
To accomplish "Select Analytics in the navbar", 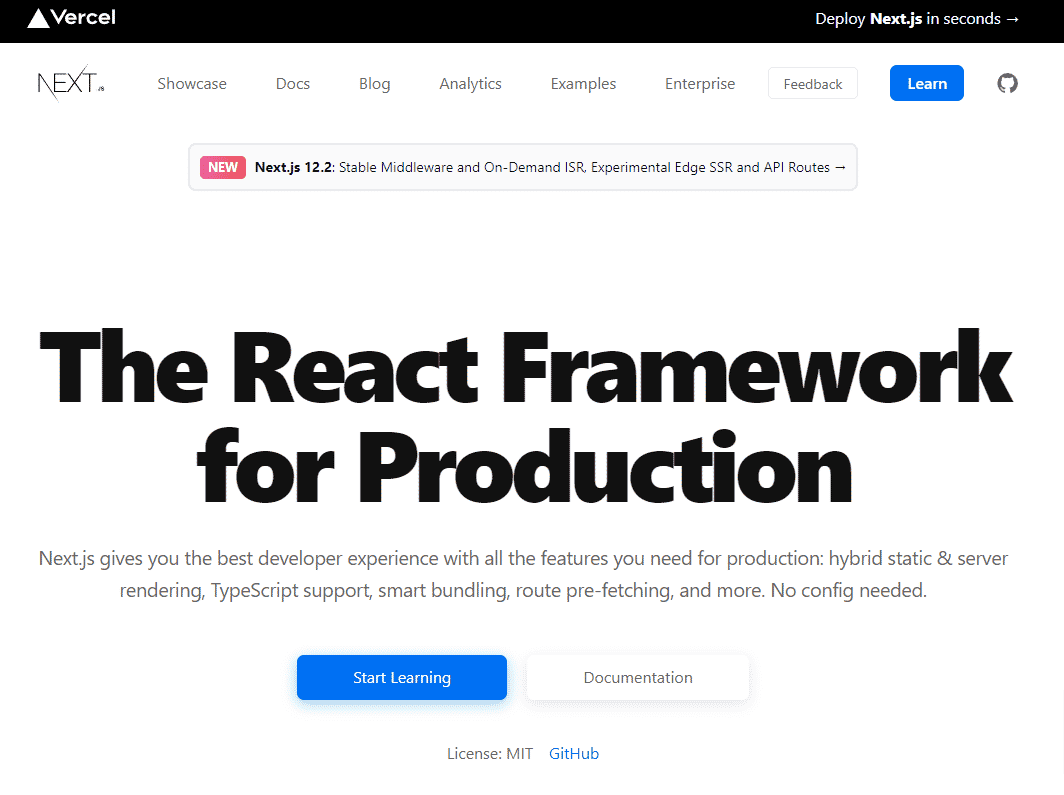I will click(x=470, y=83).
